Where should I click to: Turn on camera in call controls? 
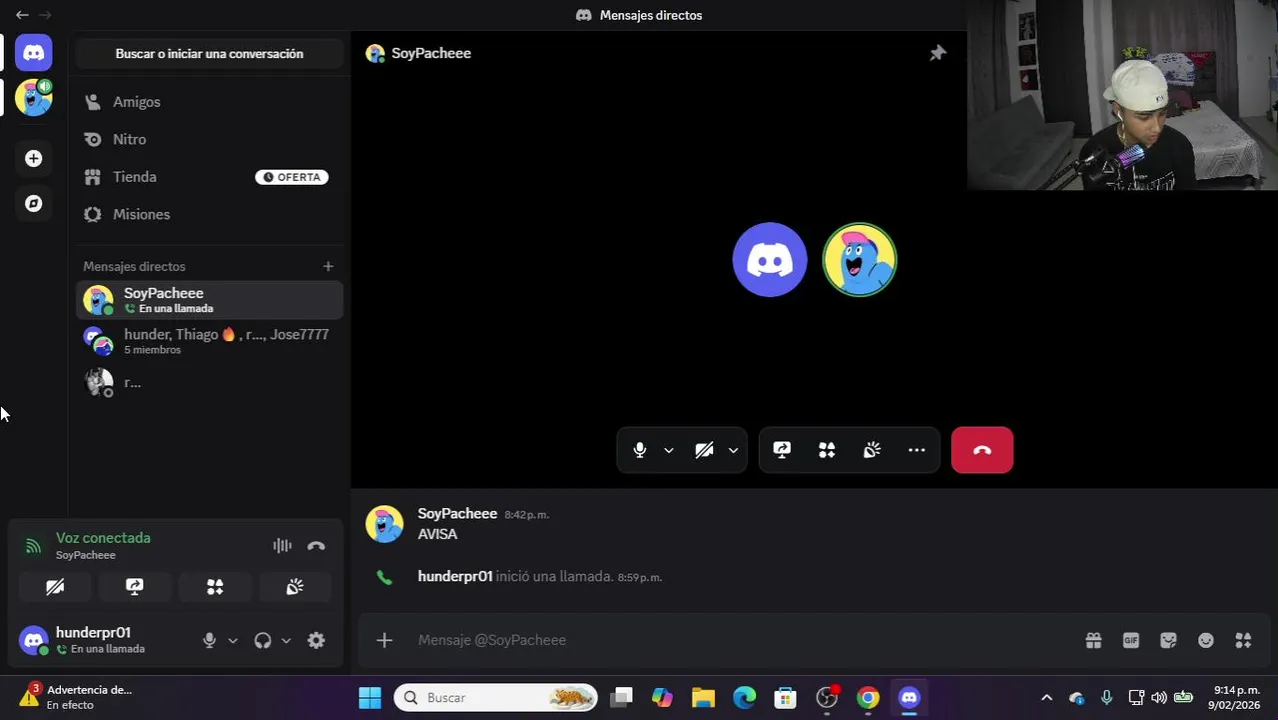click(704, 450)
